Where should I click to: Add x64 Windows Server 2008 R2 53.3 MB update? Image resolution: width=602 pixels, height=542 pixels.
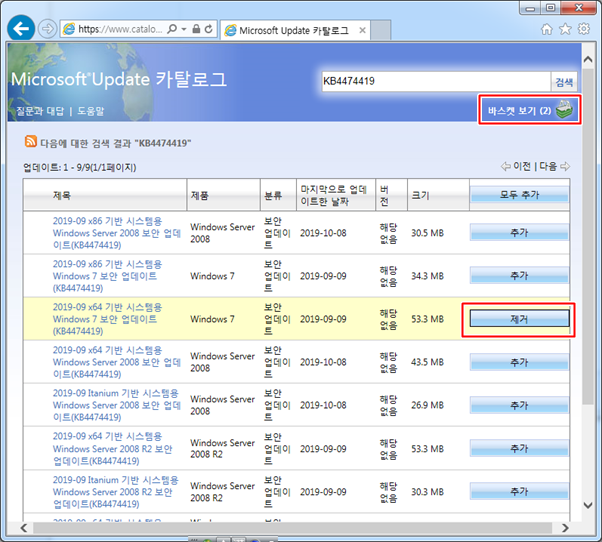tap(519, 448)
